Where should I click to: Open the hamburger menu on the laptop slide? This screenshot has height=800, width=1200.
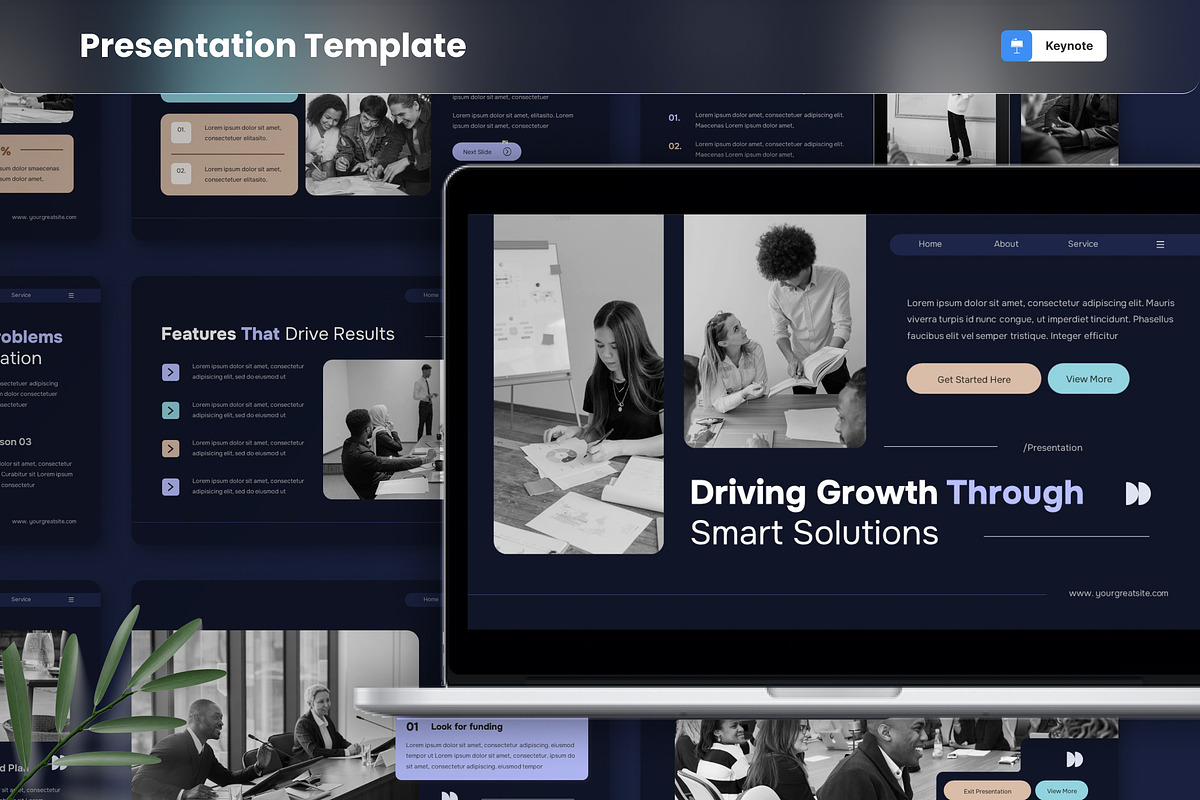coord(1160,244)
